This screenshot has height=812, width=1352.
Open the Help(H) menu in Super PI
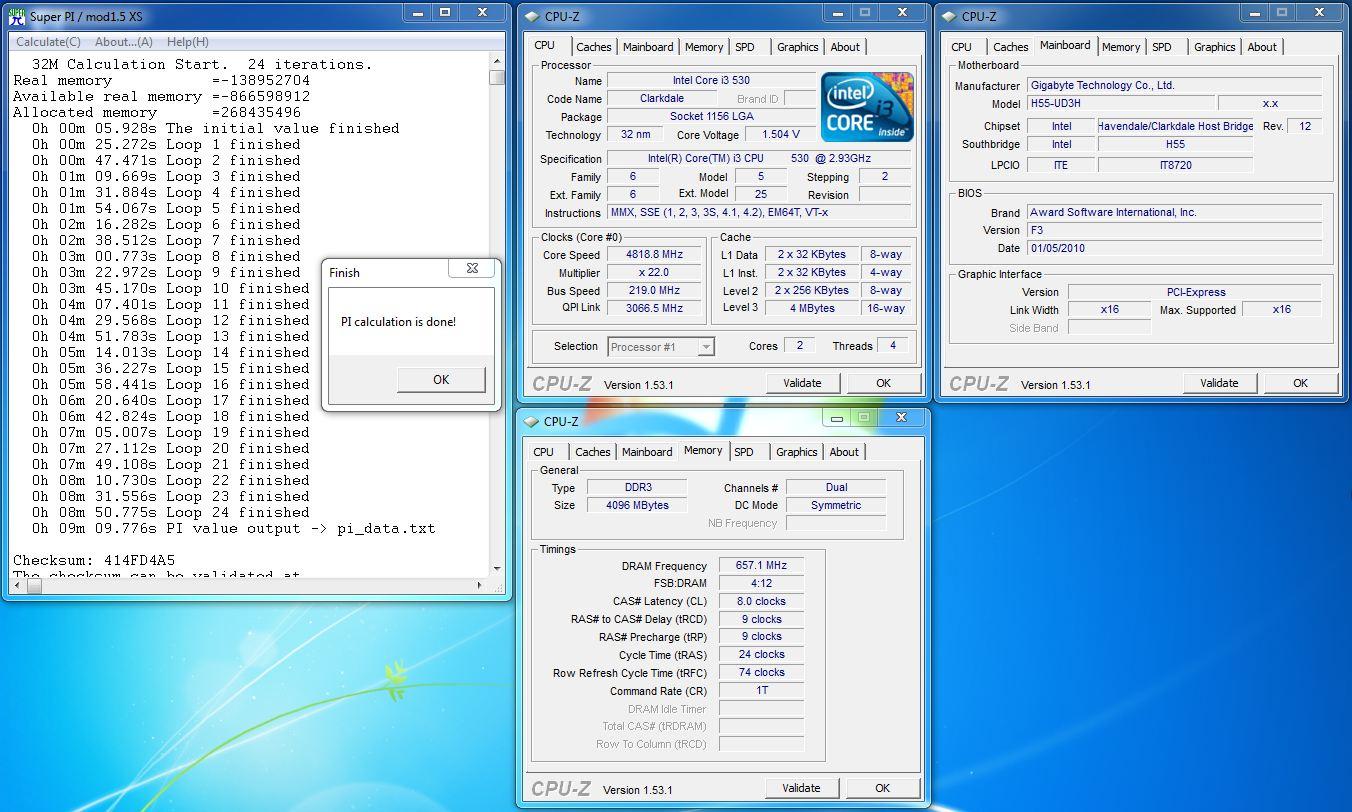coord(188,42)
